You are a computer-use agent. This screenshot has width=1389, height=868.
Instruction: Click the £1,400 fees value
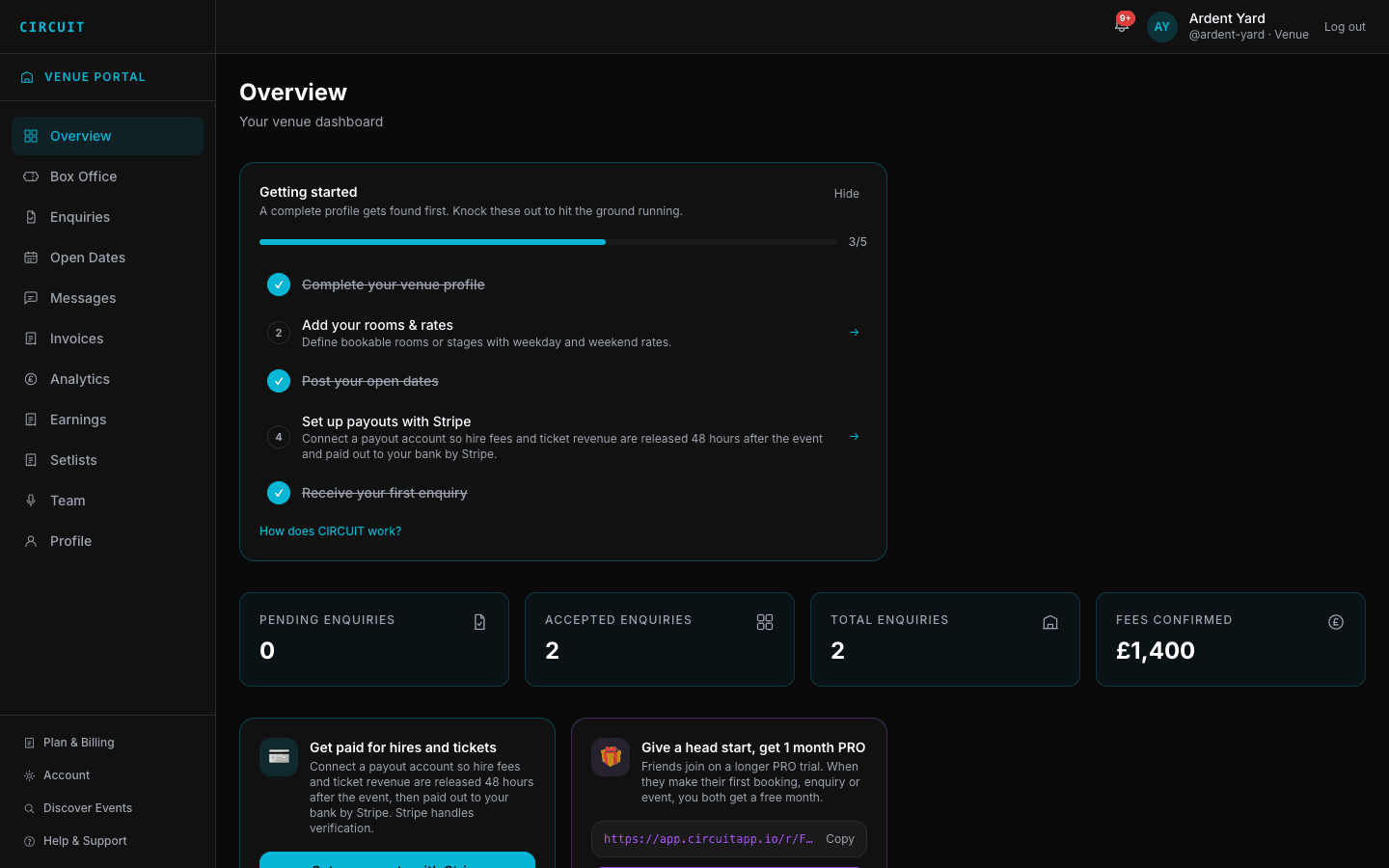pyautogui.click(x=1156, y=651)
